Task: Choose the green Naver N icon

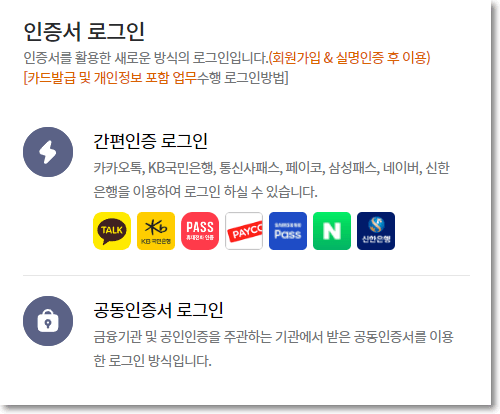Action: click(332, 231)
